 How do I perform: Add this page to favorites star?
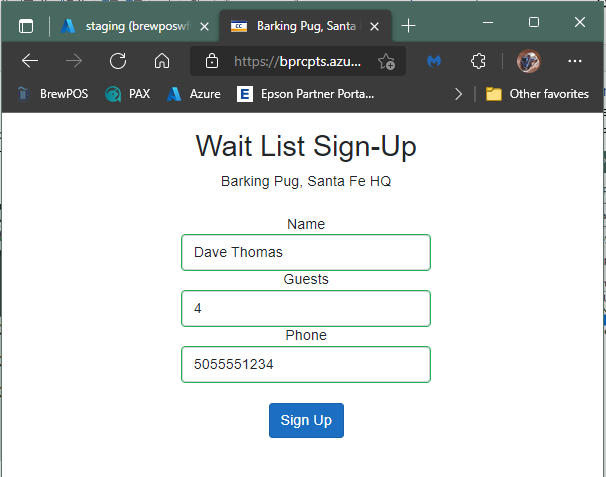(386, 61)
